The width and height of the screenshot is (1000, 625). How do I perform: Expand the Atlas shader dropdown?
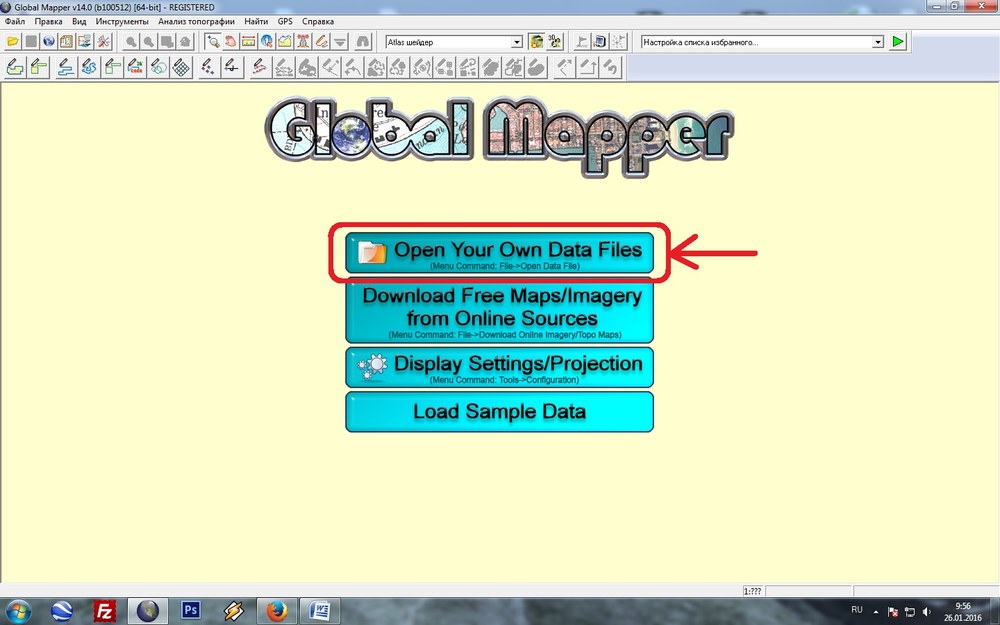pyautogui.click(x=517, y=42)
